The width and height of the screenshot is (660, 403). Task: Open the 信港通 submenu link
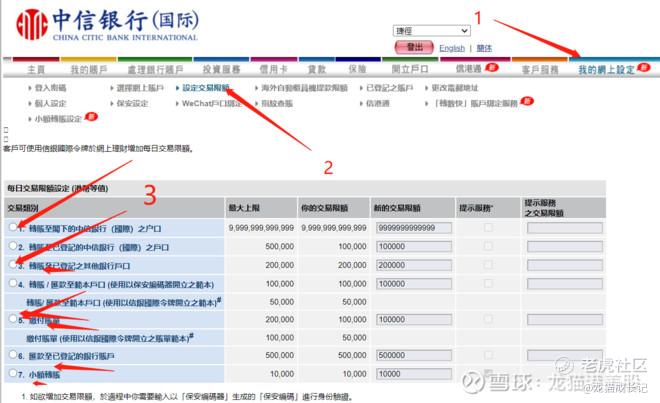(x=378, y=104)
